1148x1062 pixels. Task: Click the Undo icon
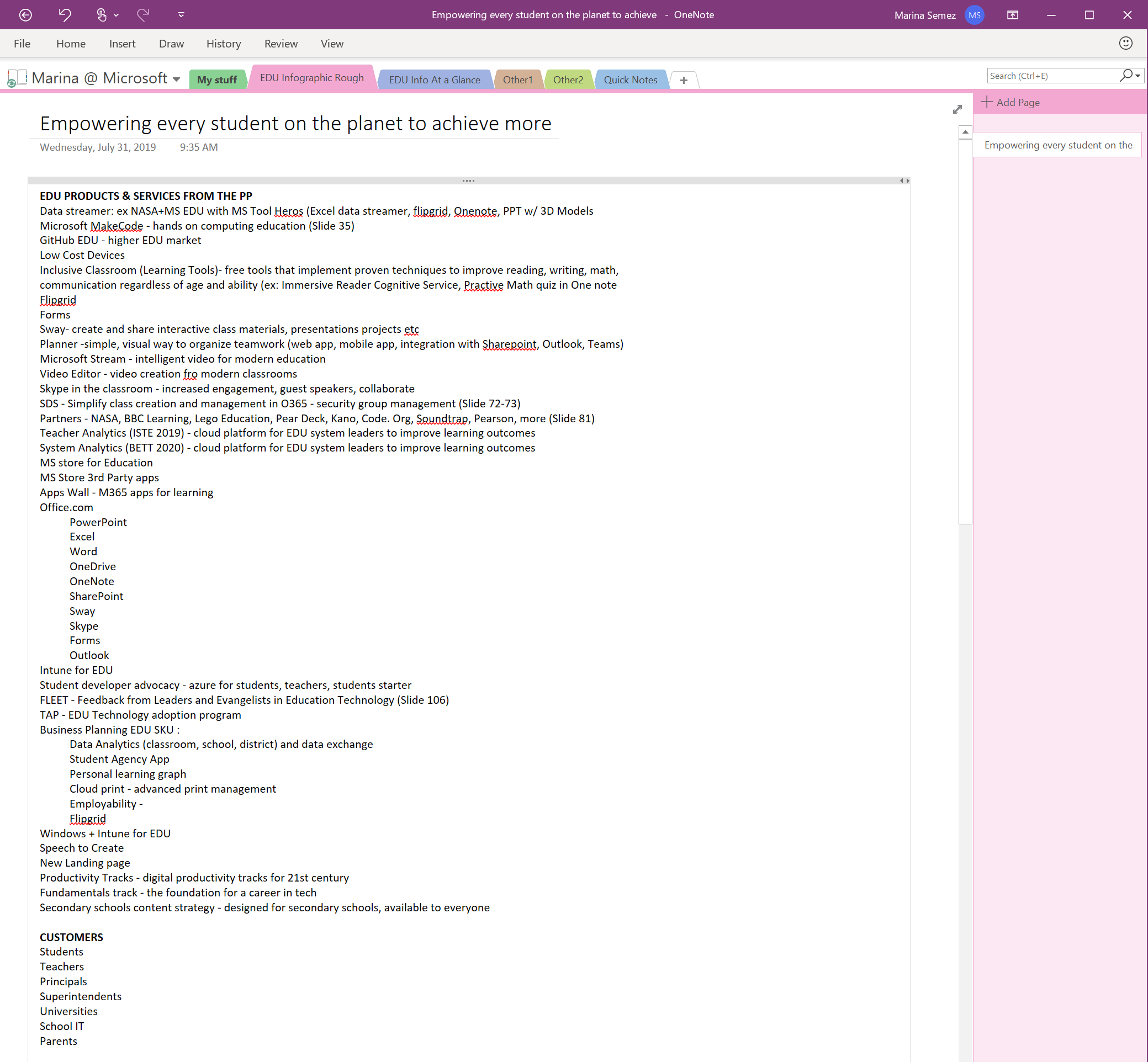coord(65,15)
